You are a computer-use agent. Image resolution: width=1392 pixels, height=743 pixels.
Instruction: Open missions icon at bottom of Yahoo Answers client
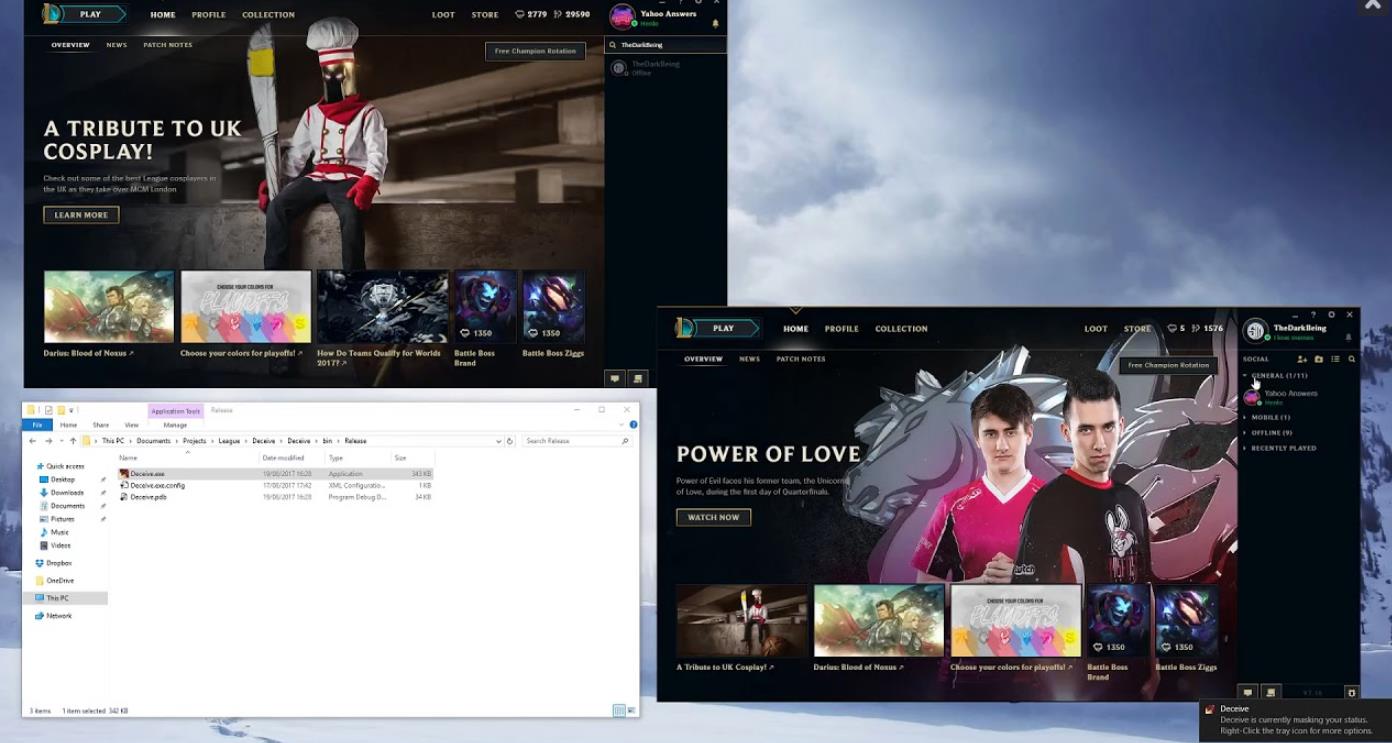click(x=638, y=378)
